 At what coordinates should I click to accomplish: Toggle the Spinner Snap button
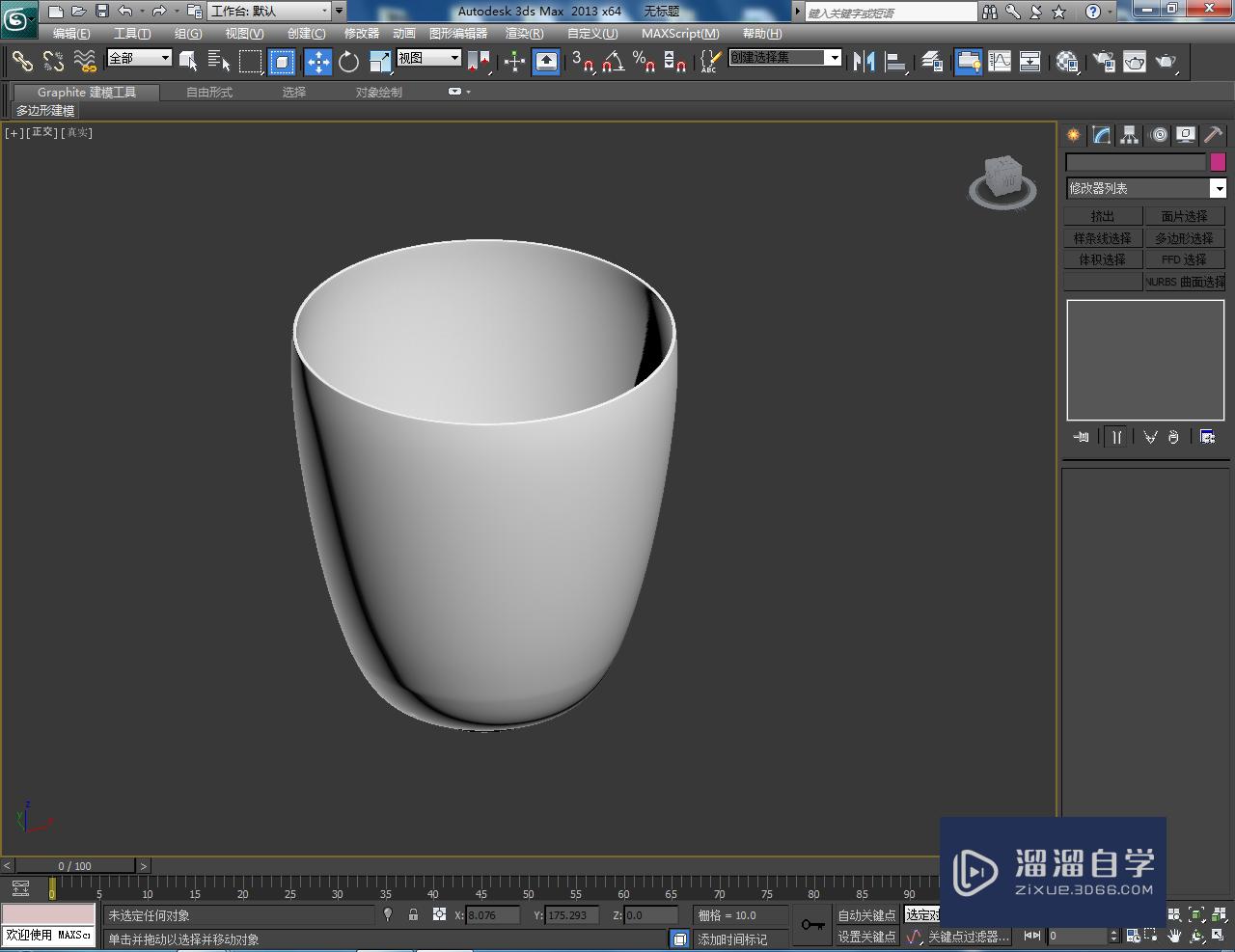pyautogui.click(x=674, y=61)
